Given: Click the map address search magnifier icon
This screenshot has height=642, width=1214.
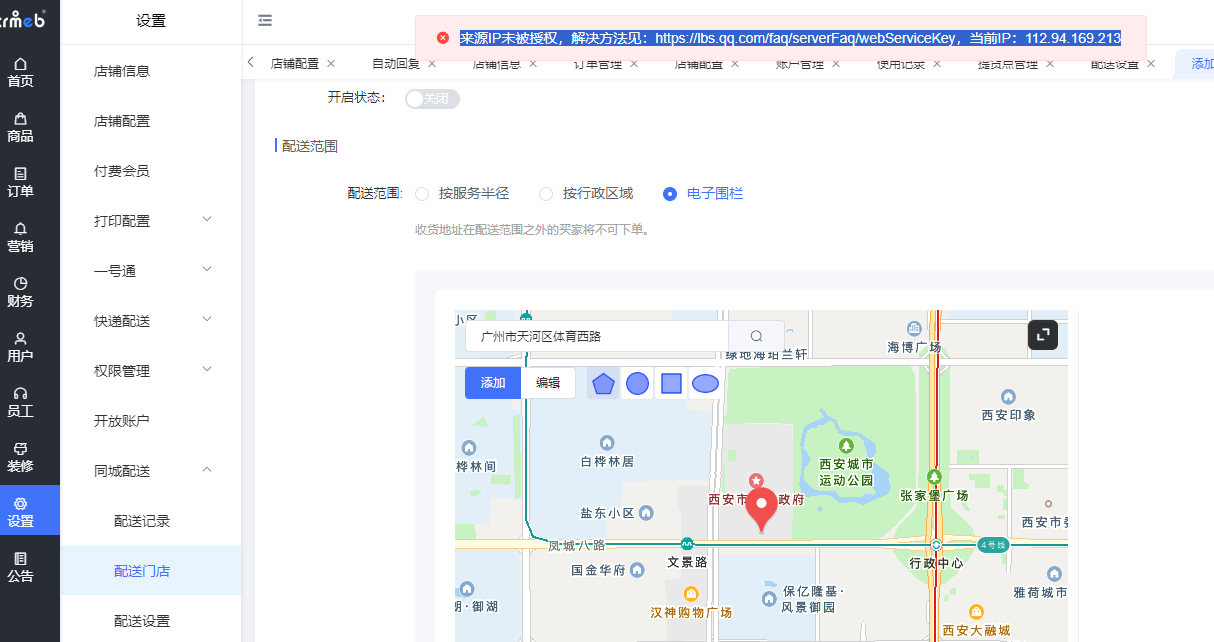Looking at the screenshot, I should click(x=756, y=336).
